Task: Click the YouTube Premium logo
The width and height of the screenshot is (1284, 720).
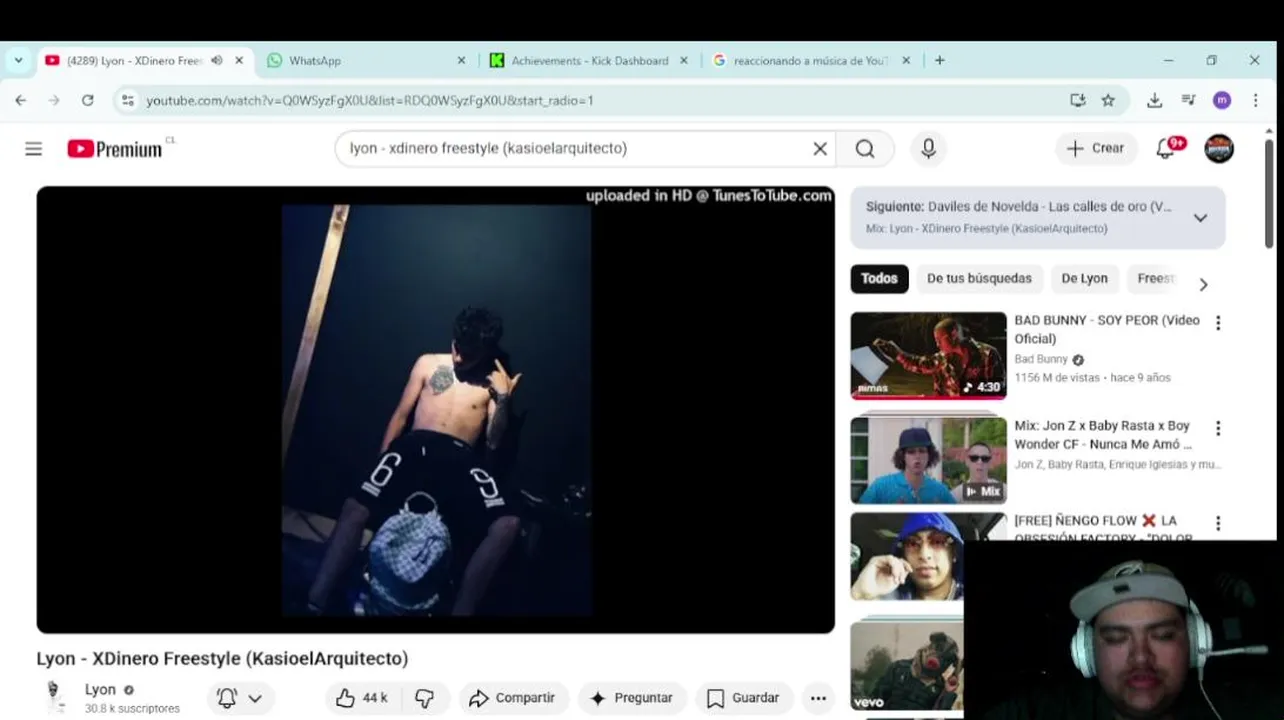Action: tap(115, 149)
